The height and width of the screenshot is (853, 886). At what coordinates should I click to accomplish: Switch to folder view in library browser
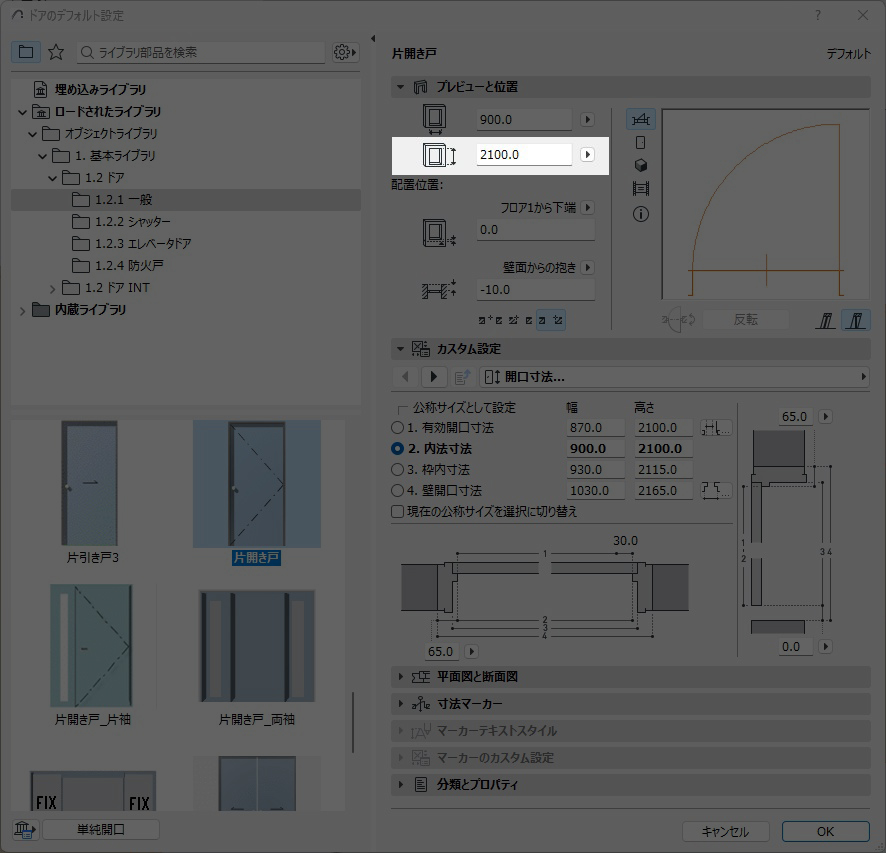(26, 52)
